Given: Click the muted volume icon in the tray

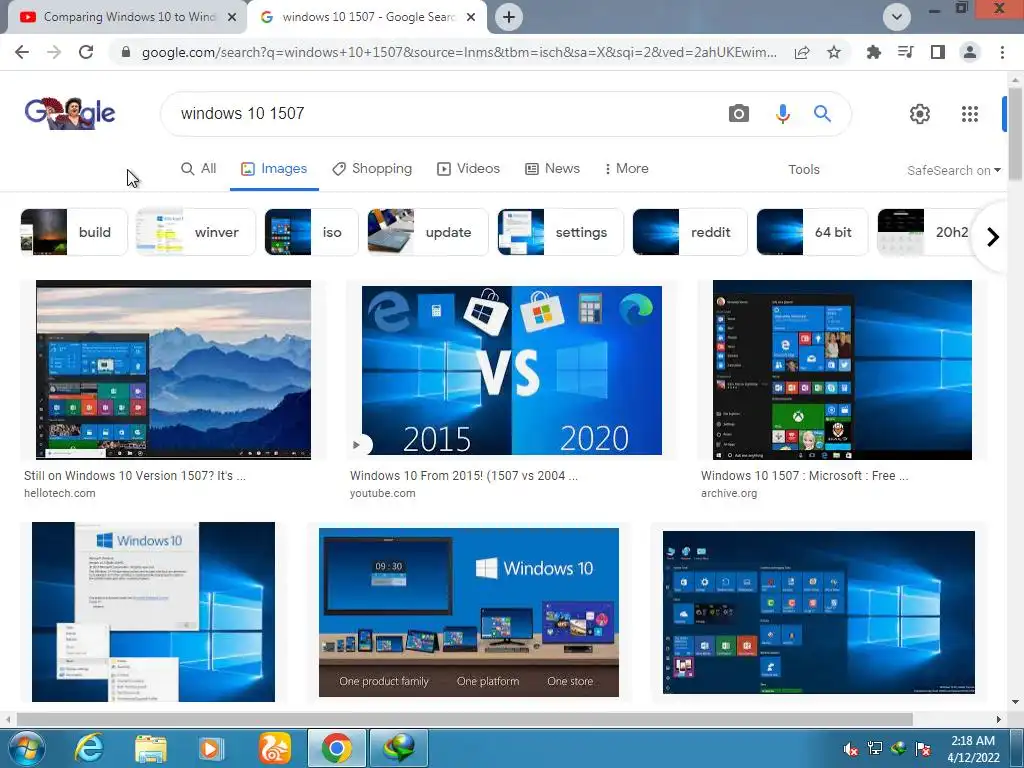Looking at the screenshot, I should coord(850,749).
